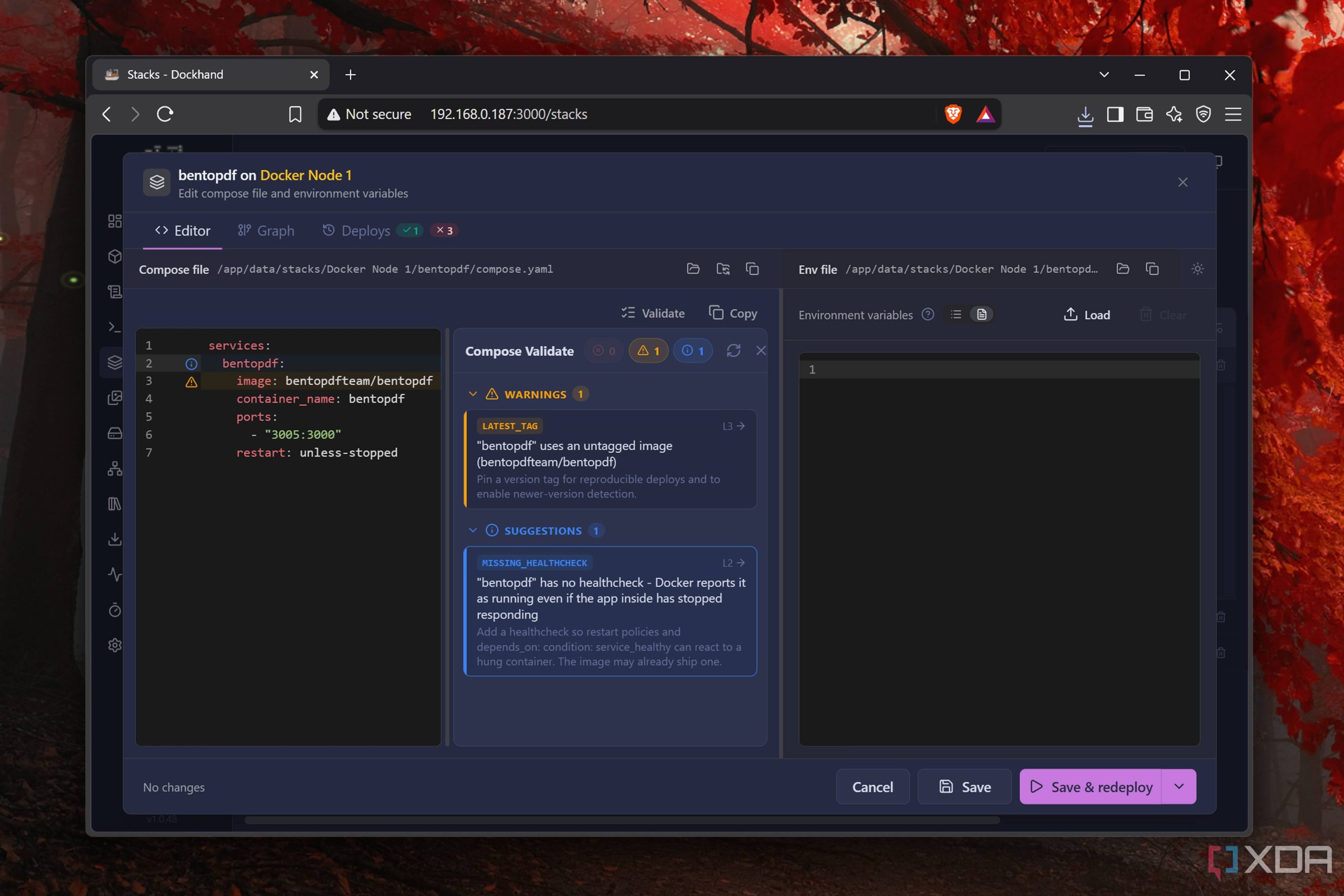1344x896 pixels.
Task: Open Brave VPN shield icon in toolbar
Action: (x=1203, y=114)
